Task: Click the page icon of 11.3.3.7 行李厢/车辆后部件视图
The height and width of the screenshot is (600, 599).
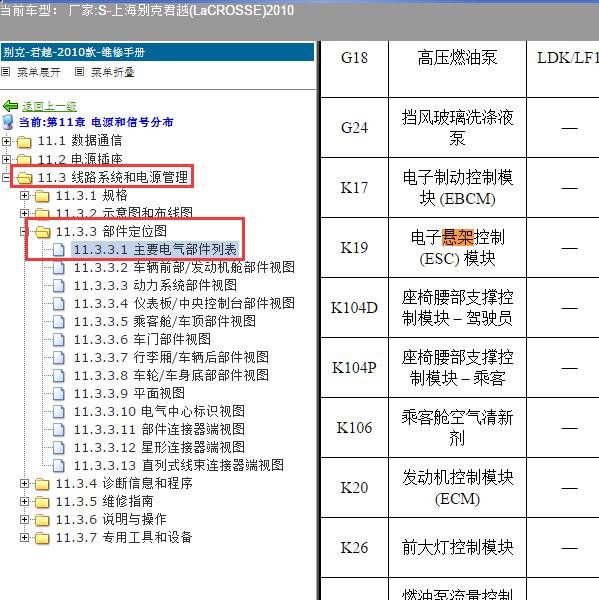Action: tap(58, 357)
